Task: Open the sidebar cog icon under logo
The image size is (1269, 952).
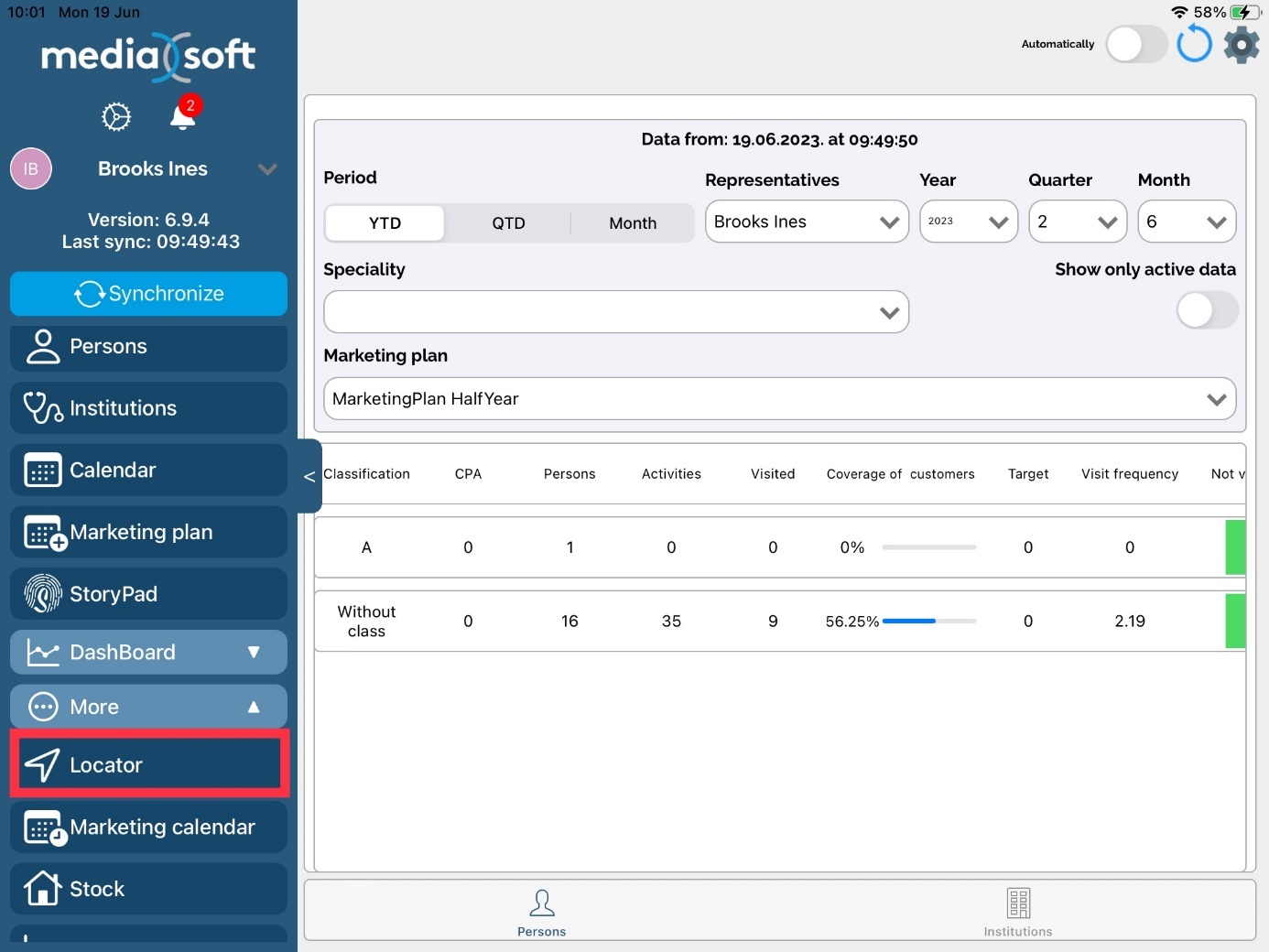Action: click(116, 117)
